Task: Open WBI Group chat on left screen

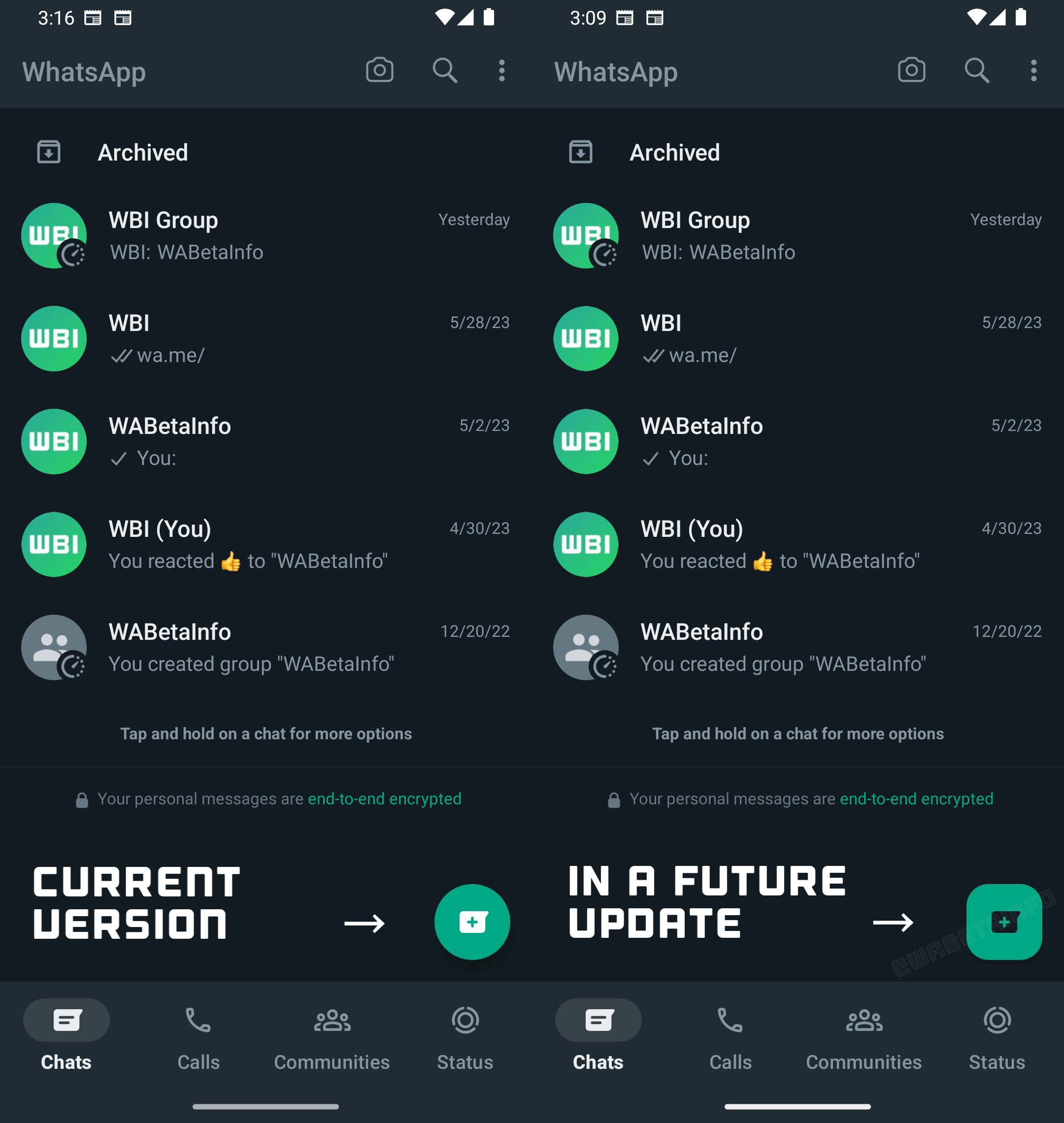Action: click(x=266, y=235)
